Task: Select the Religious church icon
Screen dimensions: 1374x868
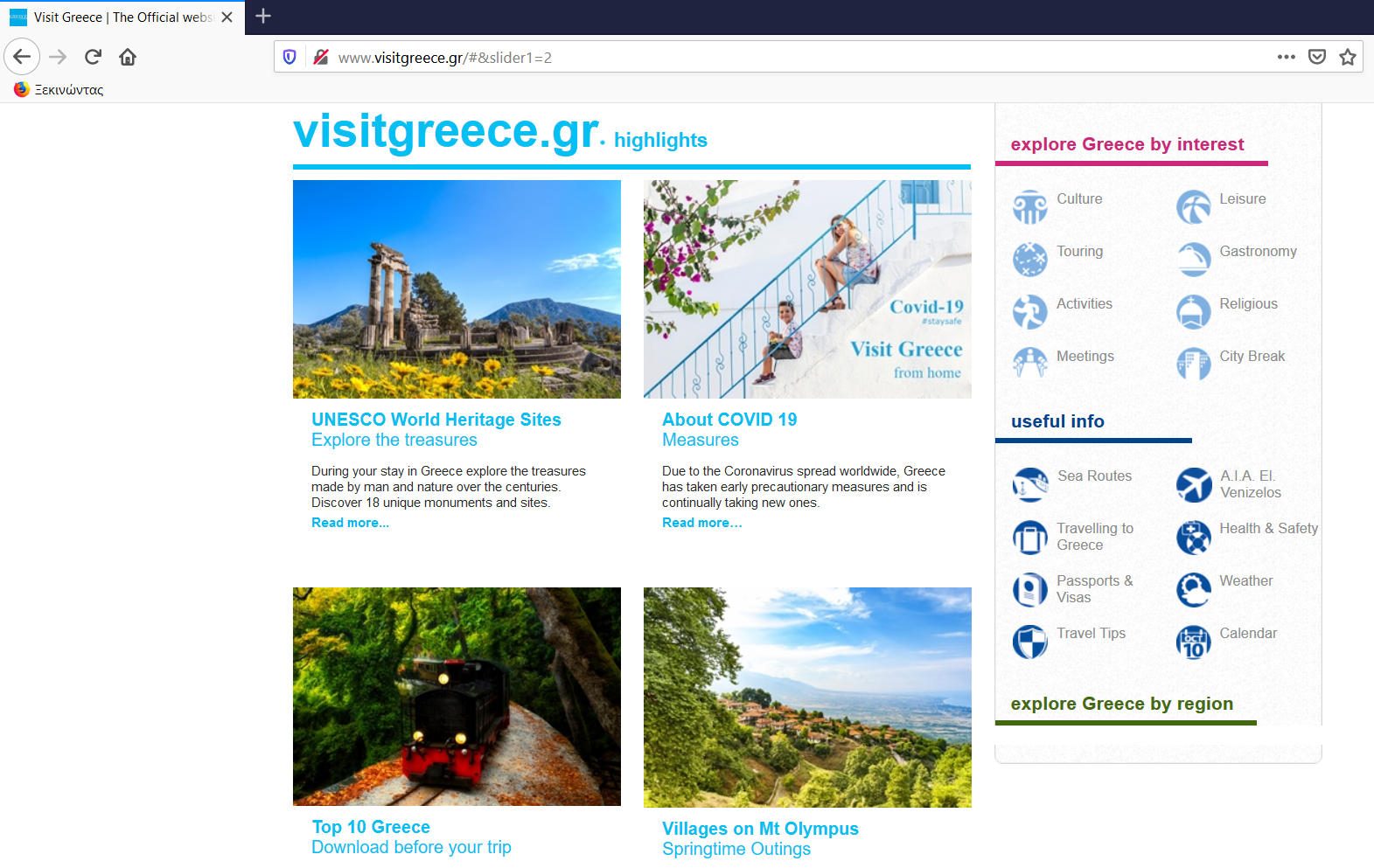Action: tap(1193, 312)
